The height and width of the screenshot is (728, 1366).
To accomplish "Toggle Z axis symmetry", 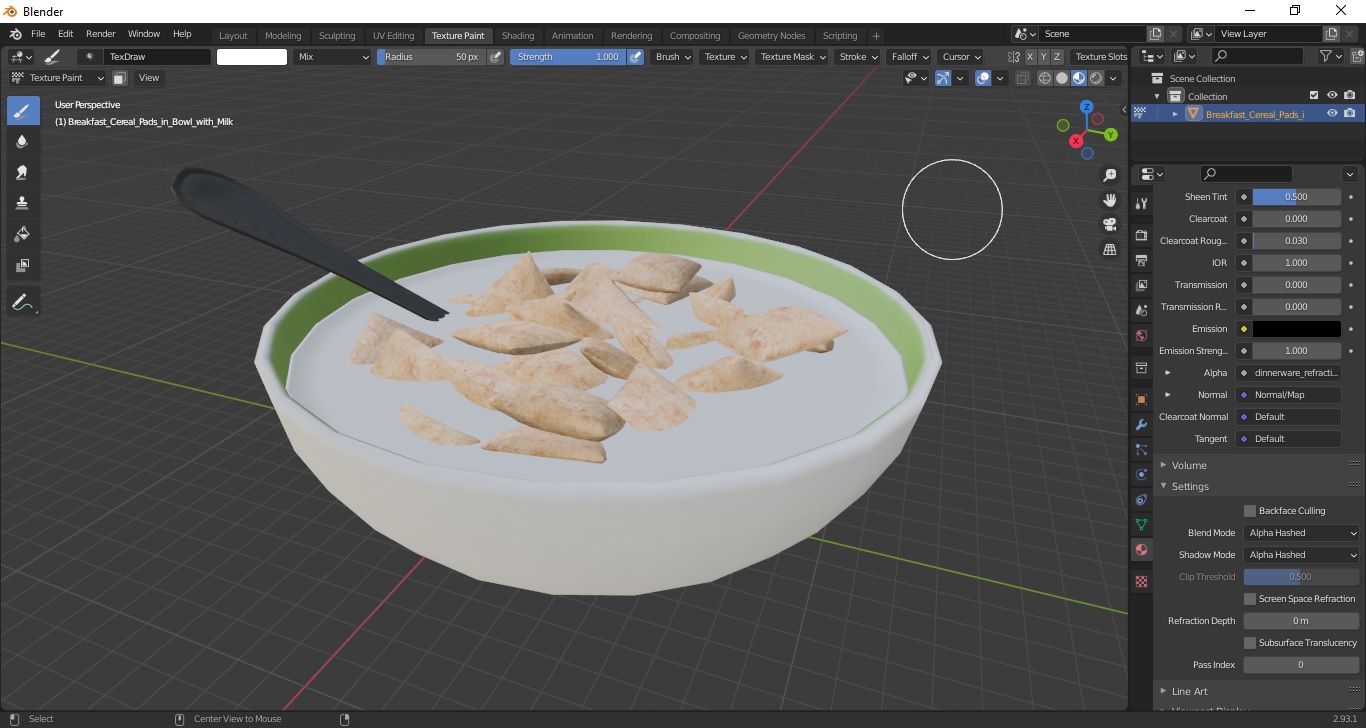I will (x=1057, y=57).
